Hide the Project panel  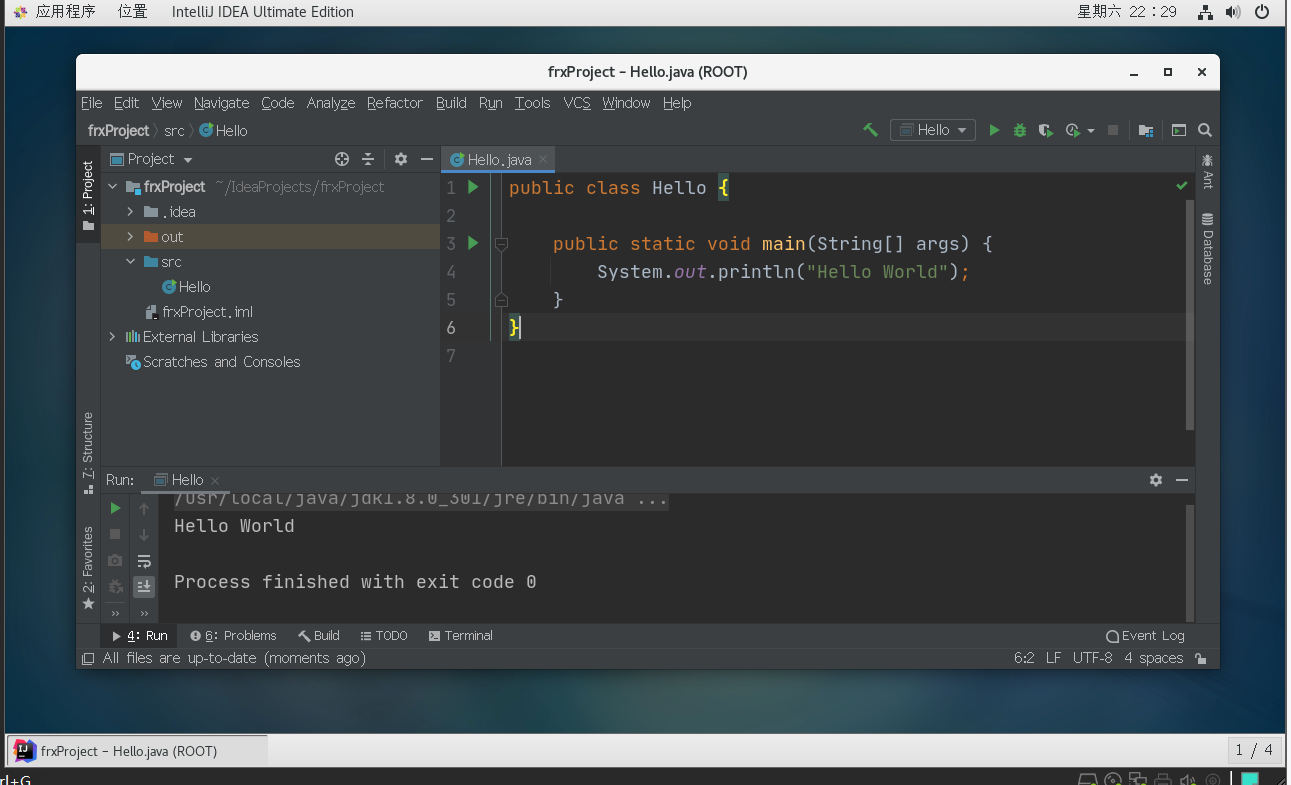[x=427, y=159]
